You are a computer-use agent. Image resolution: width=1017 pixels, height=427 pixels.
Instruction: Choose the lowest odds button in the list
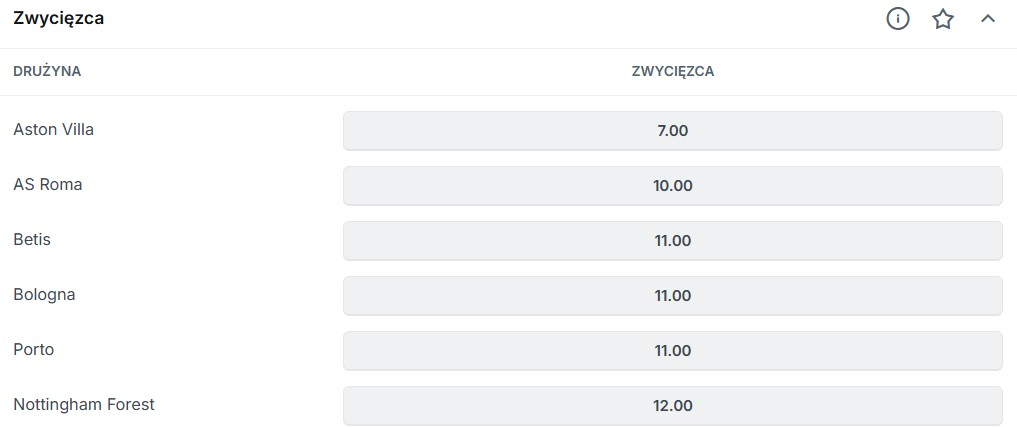(672, 130)
